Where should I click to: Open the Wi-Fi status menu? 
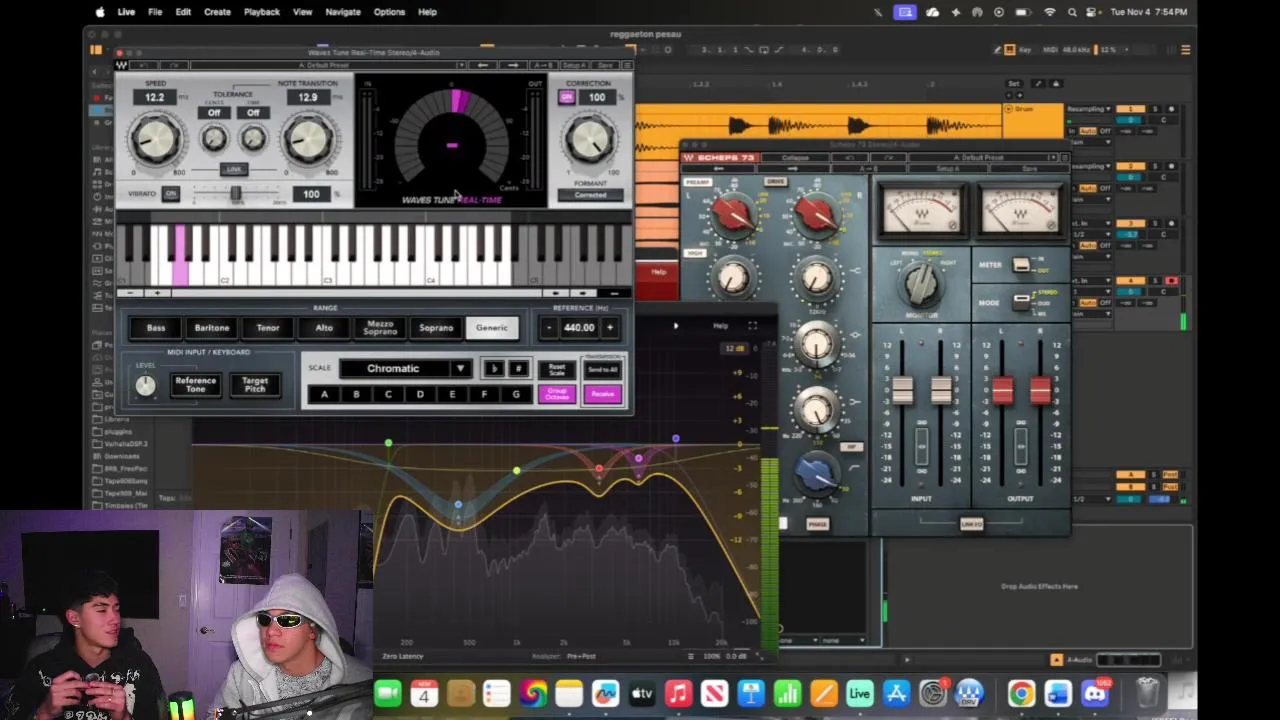point(1049,12)
